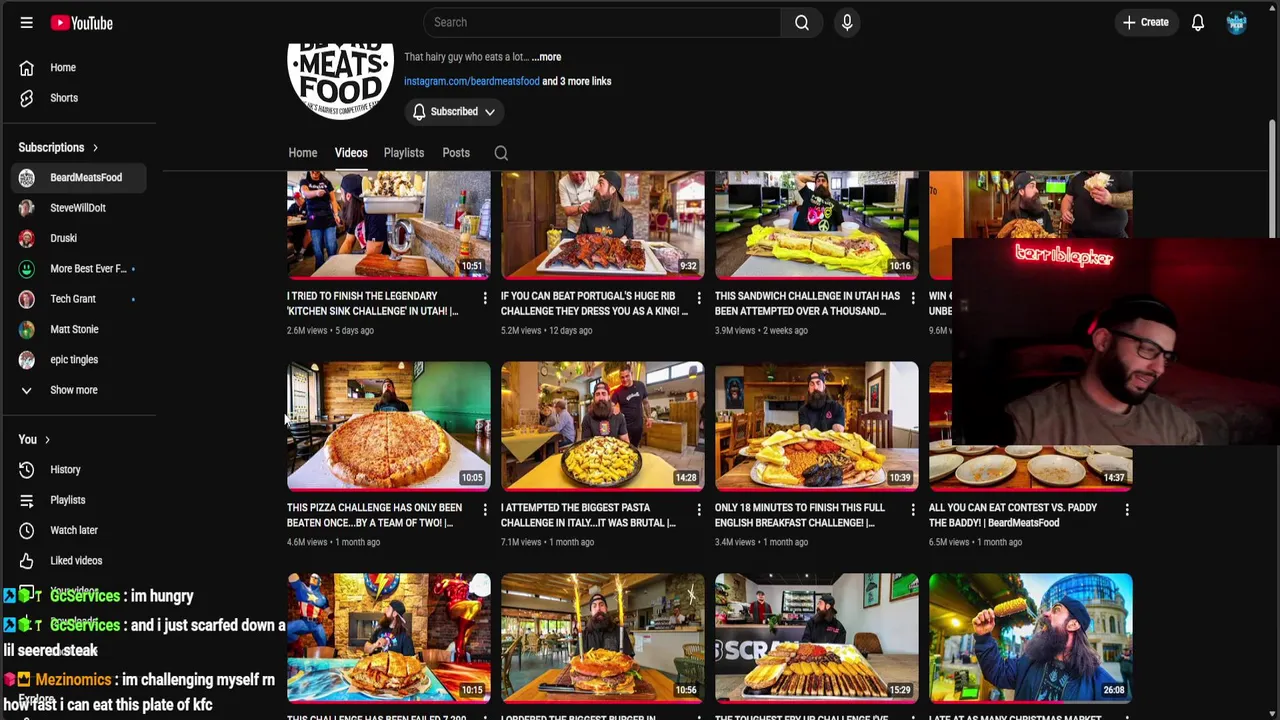
Task: Click inside the Search input field
Action: click(602, 22)
